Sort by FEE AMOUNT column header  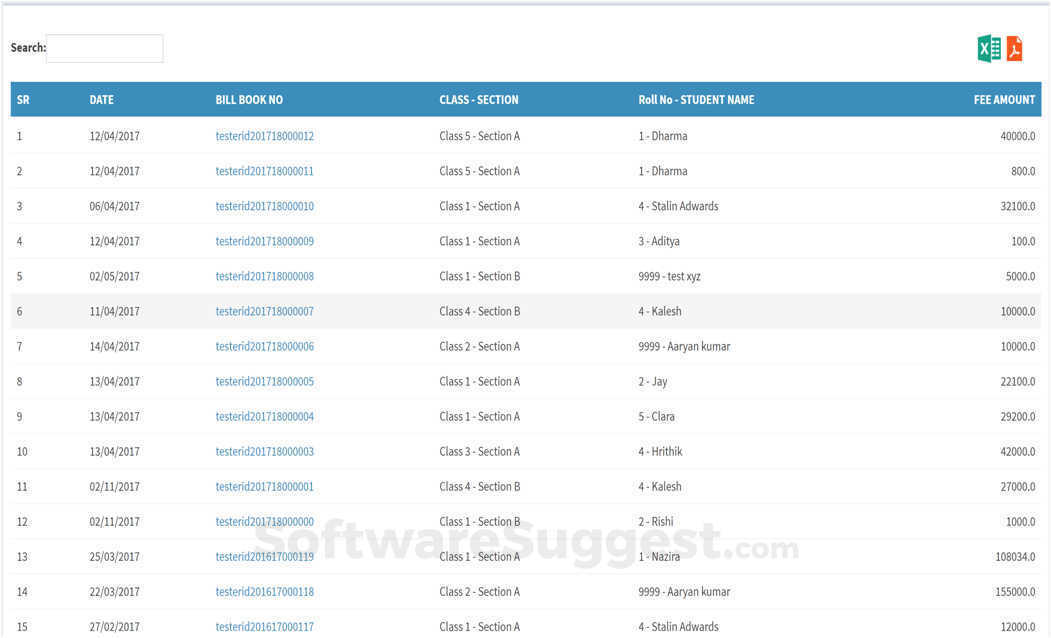click(1004, 100)
